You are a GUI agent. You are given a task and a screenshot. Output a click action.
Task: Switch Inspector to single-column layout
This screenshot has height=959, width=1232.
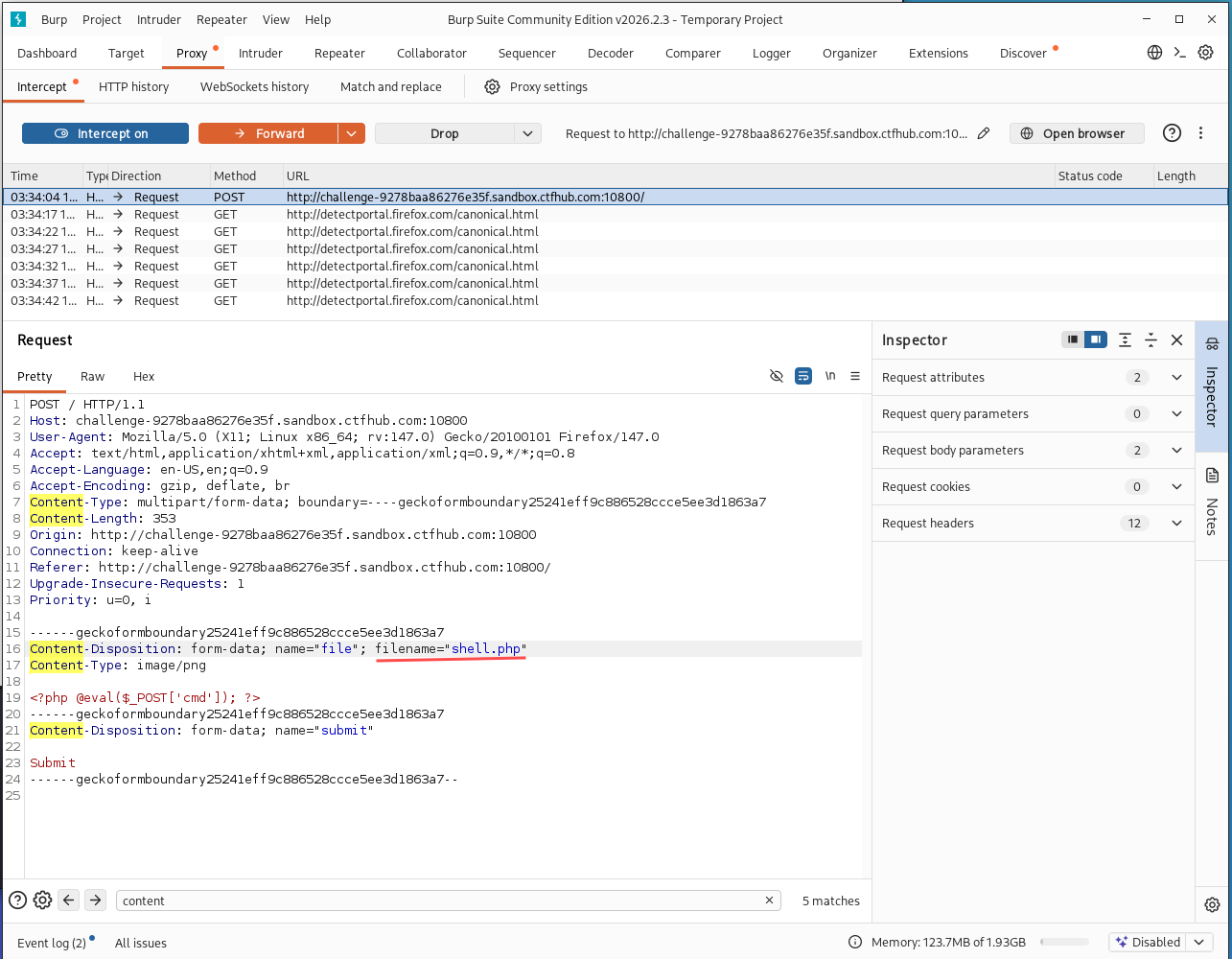(x=1073, y=339)
